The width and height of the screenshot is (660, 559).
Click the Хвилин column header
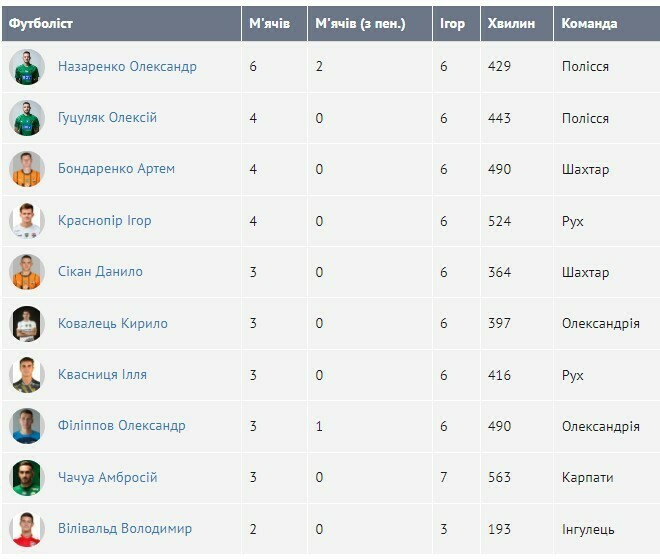click(511, 23)
